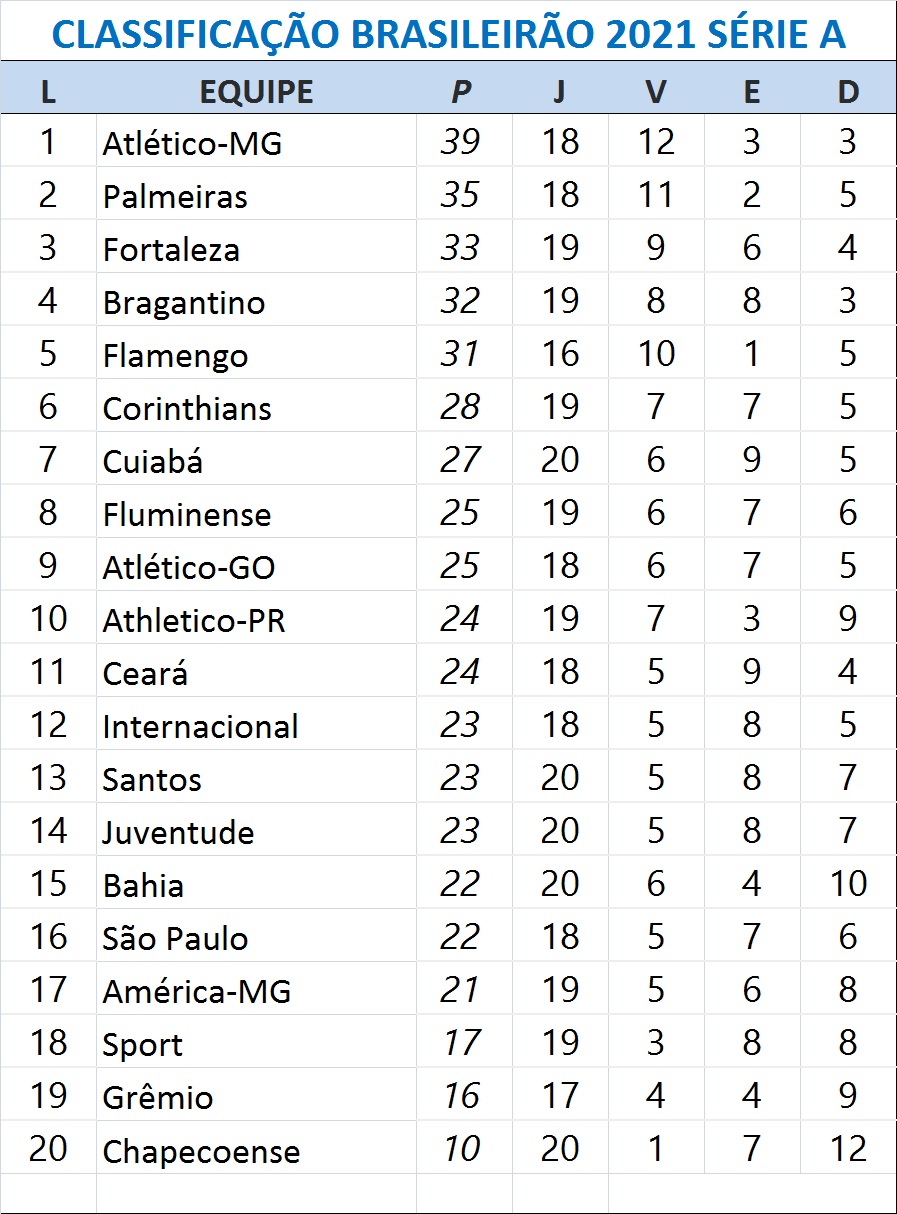Screen dimensions: 897x1214
Task: Click the title cell 'CLASSIFICAÇÃO BRASILEIRÃO 2021 SÉRIE A'
Action: tap(448, 34)
